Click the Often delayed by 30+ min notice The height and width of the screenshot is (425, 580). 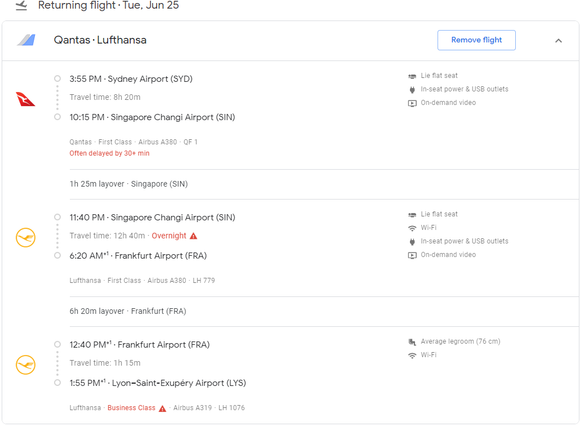109,153
